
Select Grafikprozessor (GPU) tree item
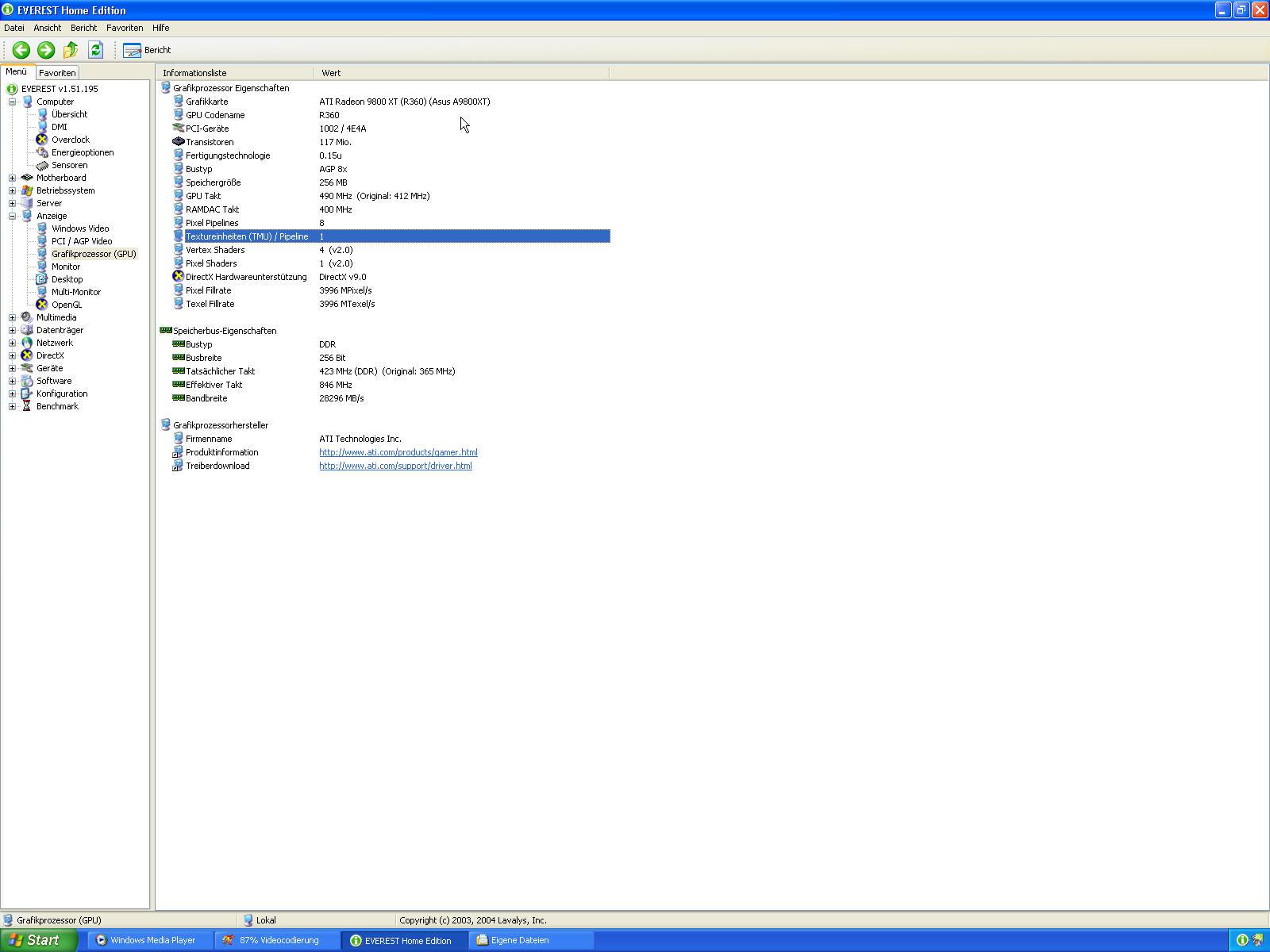pyautogui.click(x=94, y=254)
